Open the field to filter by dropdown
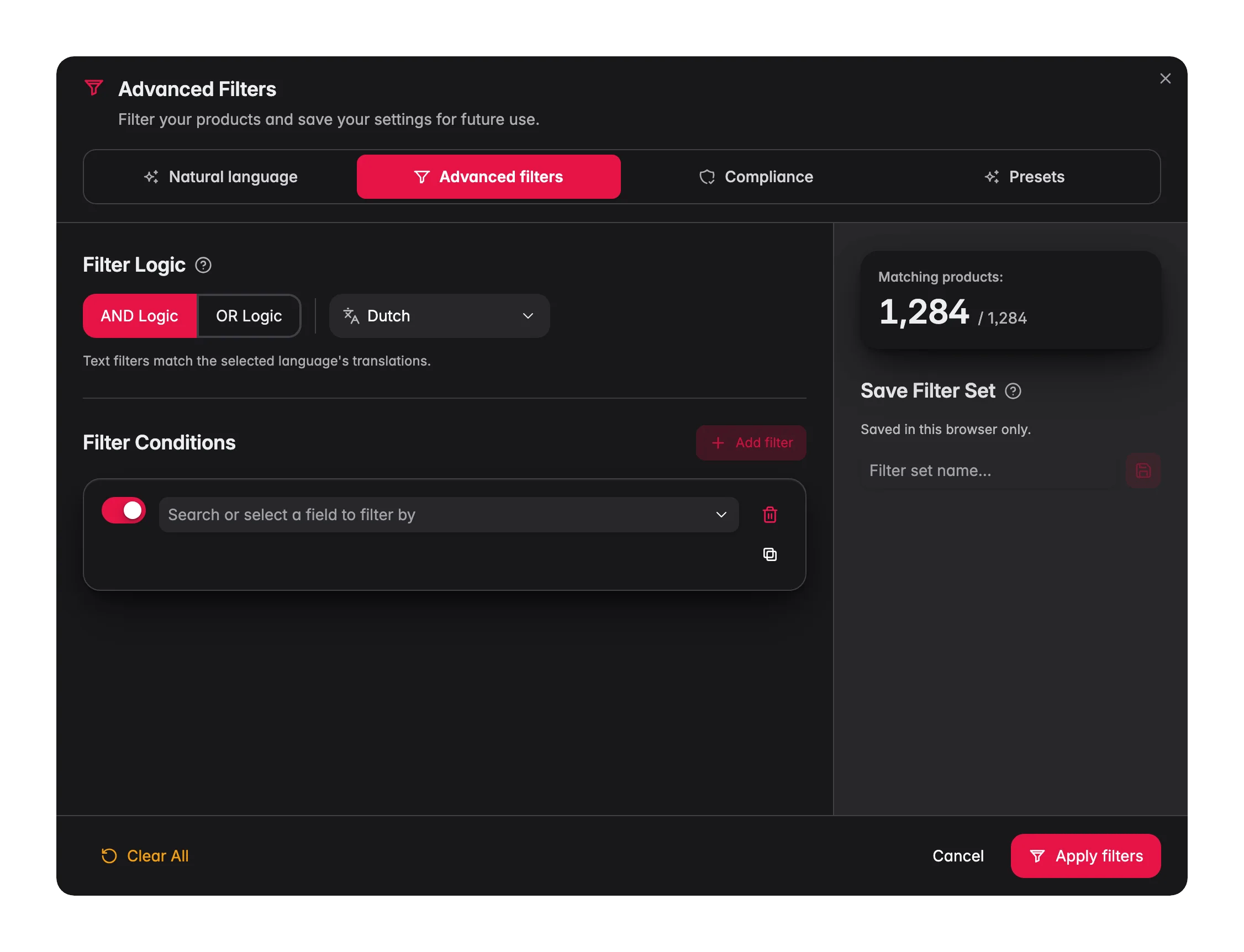1244x952 pixels. tap(449, 515)
